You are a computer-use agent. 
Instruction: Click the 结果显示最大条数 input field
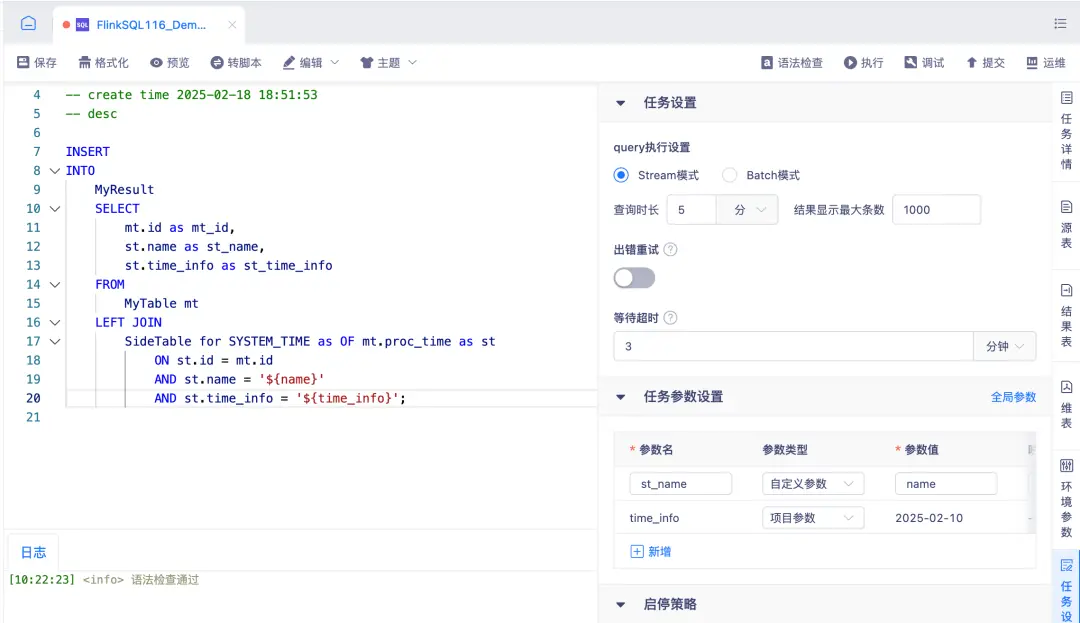click(936, 210)
